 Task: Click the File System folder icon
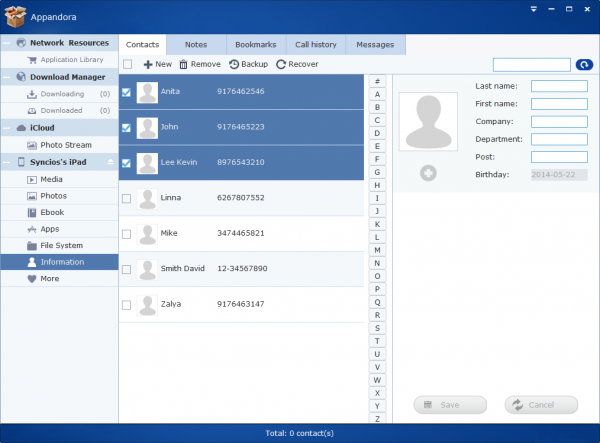click(x=32, y=246)
